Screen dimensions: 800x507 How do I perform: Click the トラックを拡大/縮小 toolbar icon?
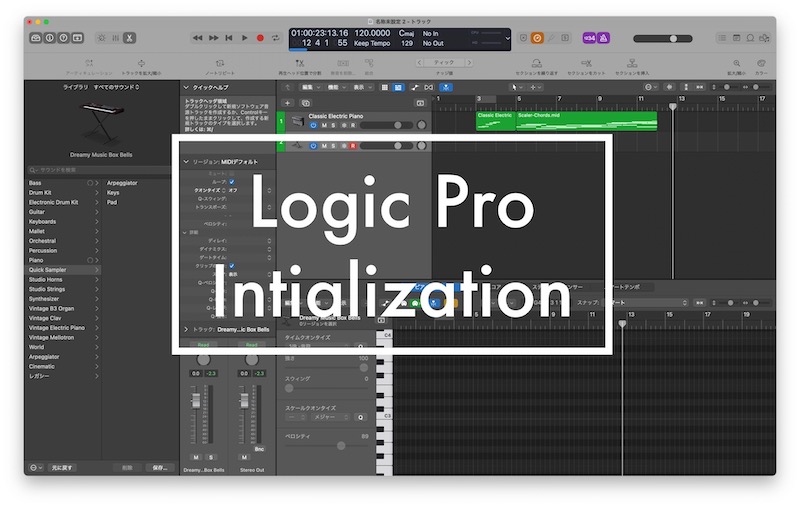click(x=141, y=63)
